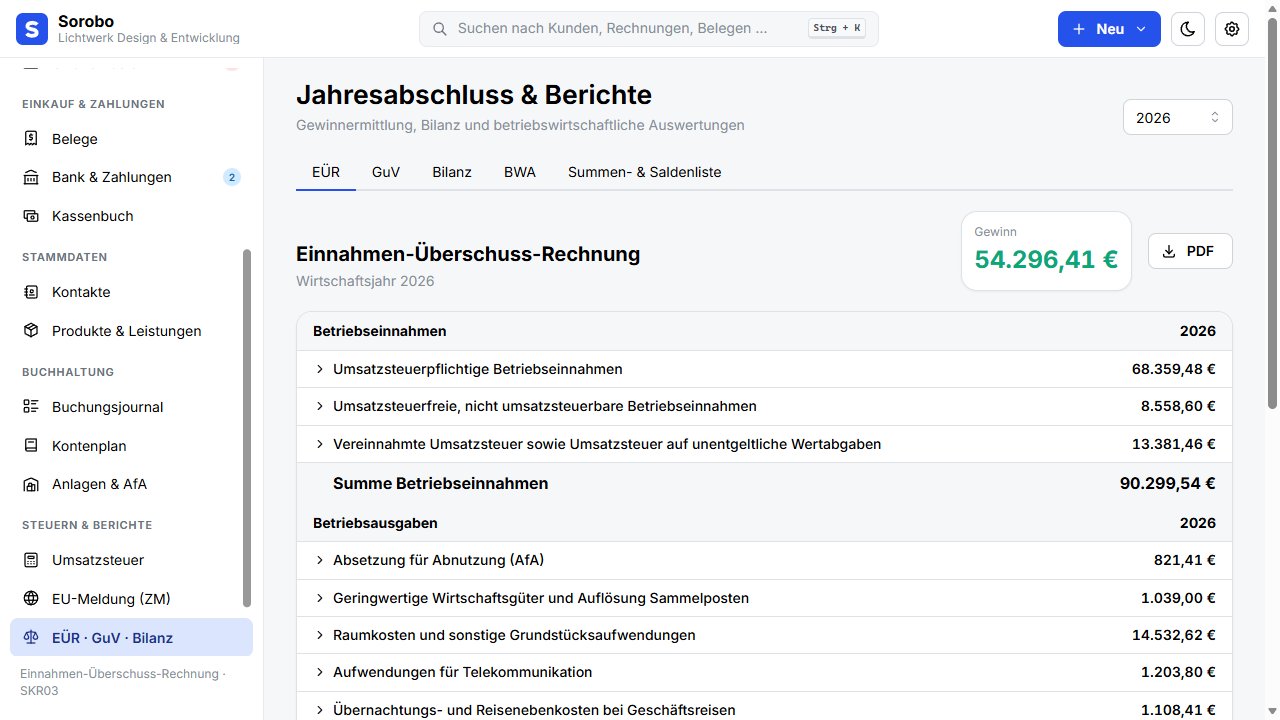Click the amount 14.532,62 €
The height and width of the screenshot is (720, 1280).
tap(1174, 635)
